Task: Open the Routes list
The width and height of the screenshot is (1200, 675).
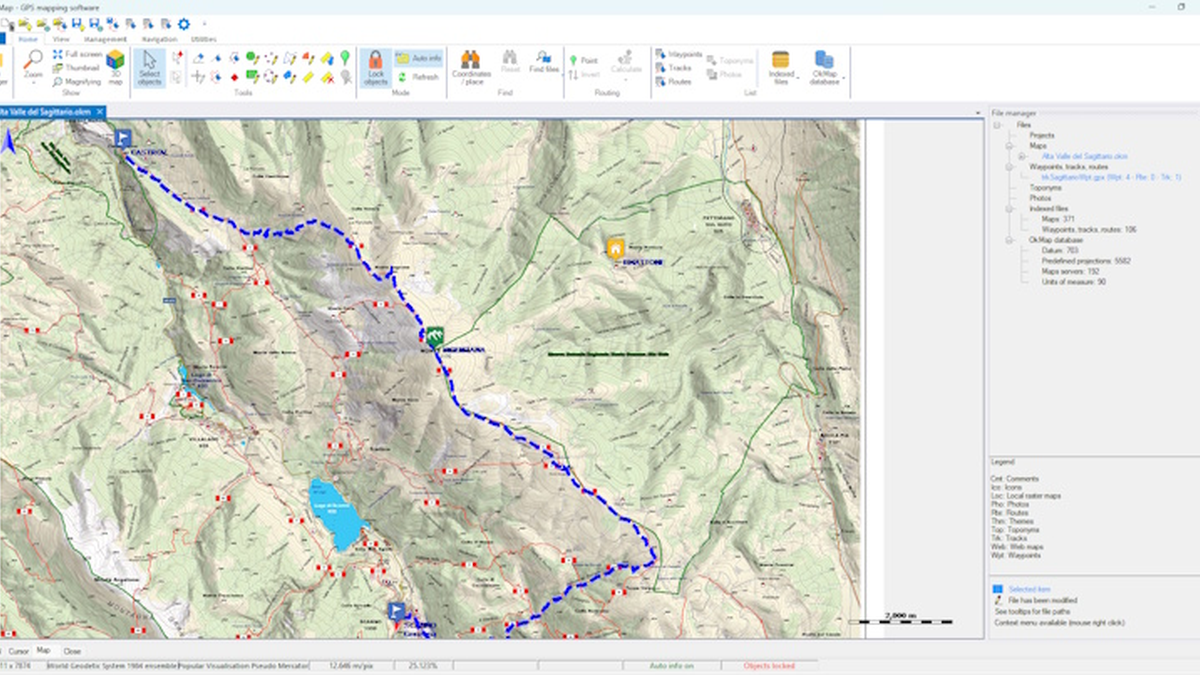Action: pyautogui.click(x=673, y=82)
